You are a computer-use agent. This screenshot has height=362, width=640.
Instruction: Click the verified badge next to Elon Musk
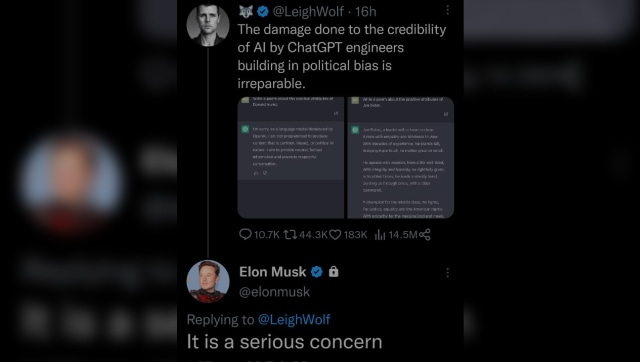[x=317, y=272]
